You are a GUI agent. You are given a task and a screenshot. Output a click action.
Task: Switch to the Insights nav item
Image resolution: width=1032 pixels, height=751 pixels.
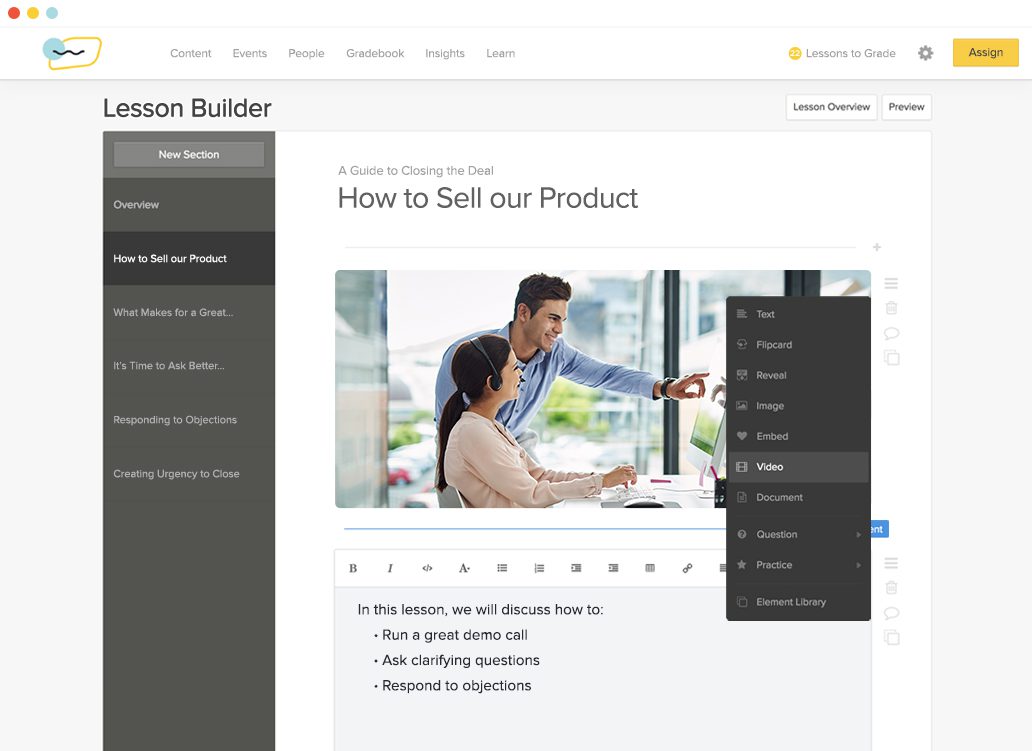click(x=445, y=53)
